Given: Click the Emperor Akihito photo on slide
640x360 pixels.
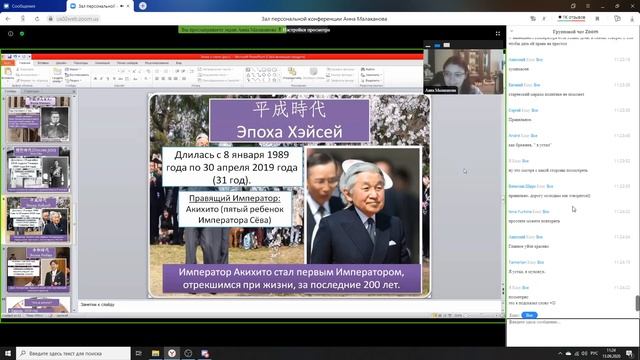Looking at the screenshot, I should 363,205.
